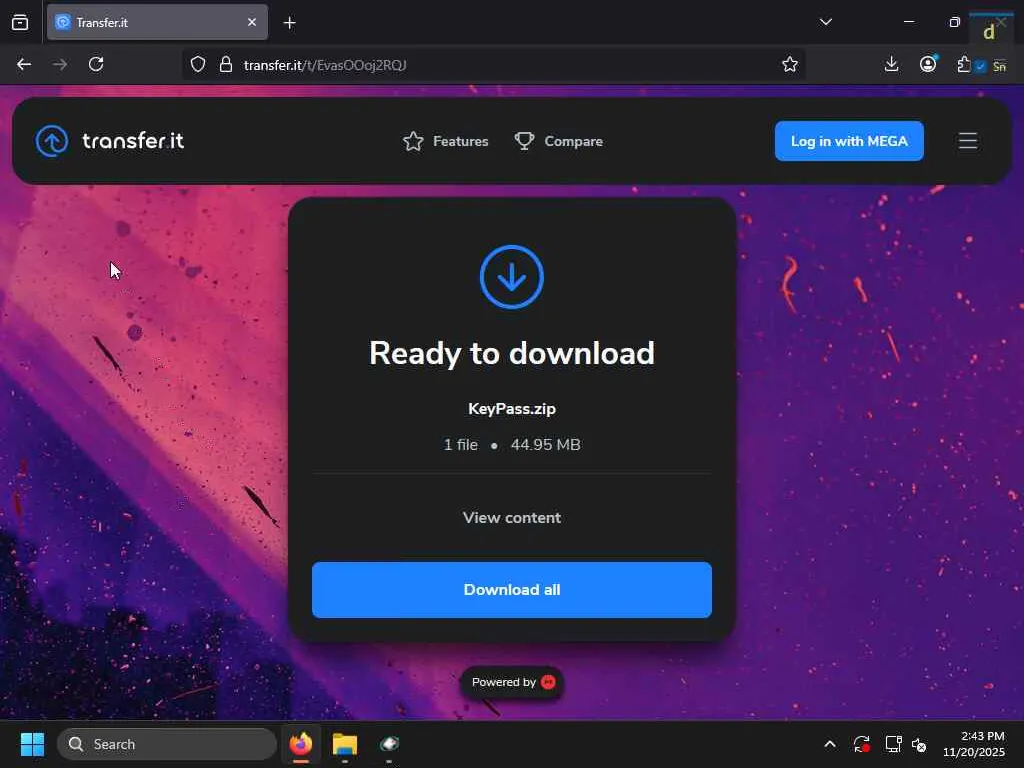
Task: Open the browser downloads panel
Action: click(x=891, y=64)
